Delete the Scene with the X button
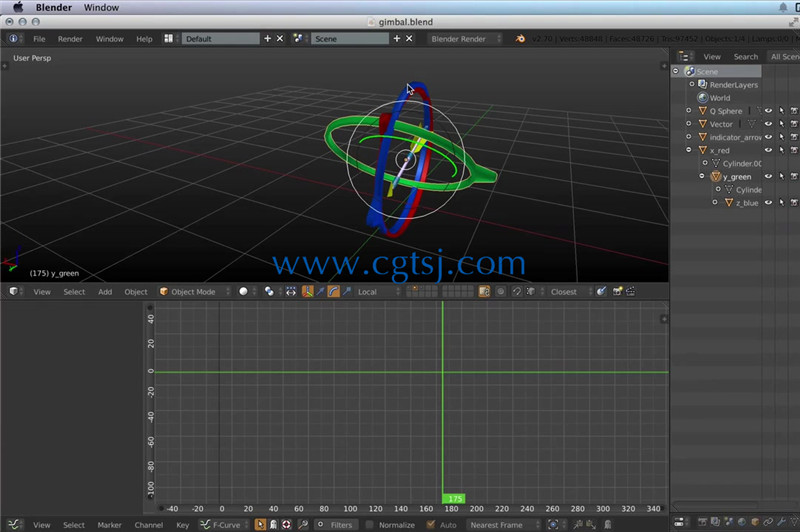Image resolution: width=800 pixels, height=532 pixels. tap(409, 38)
